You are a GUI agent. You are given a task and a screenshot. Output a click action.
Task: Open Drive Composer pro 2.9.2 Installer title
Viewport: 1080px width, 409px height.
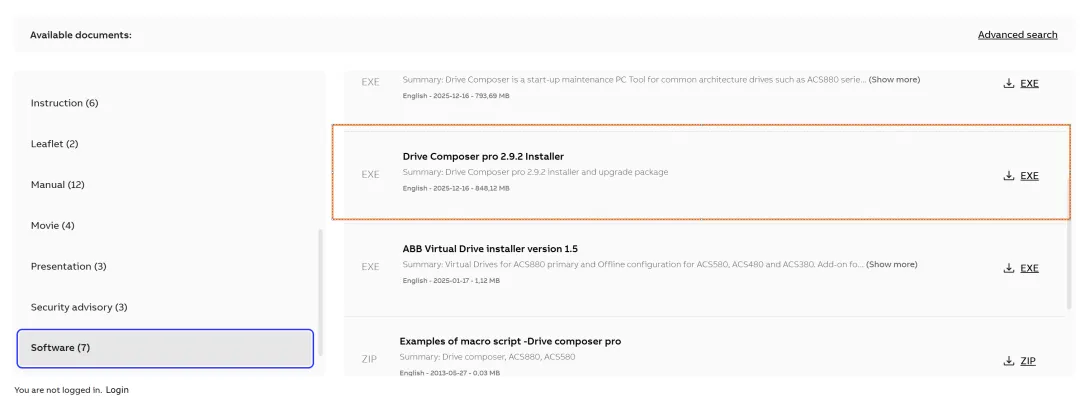[484, 156]
